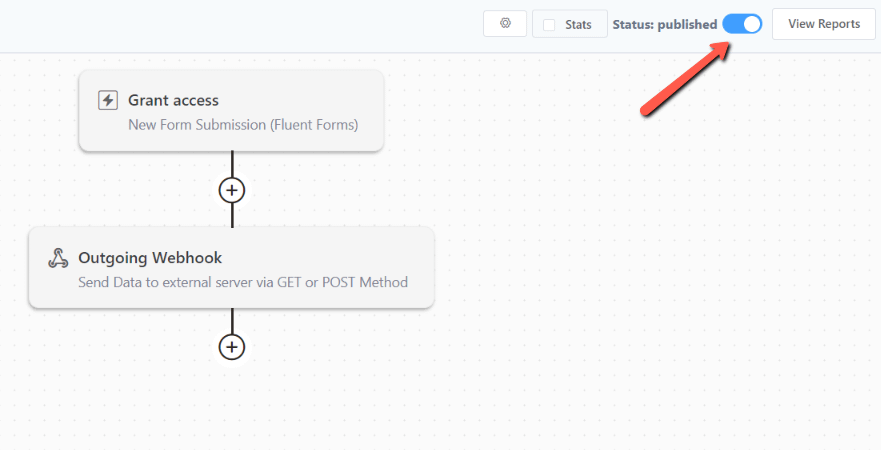
Task: Click the New Form Submission (Fluent Forms) text
Action: [243, 125]
